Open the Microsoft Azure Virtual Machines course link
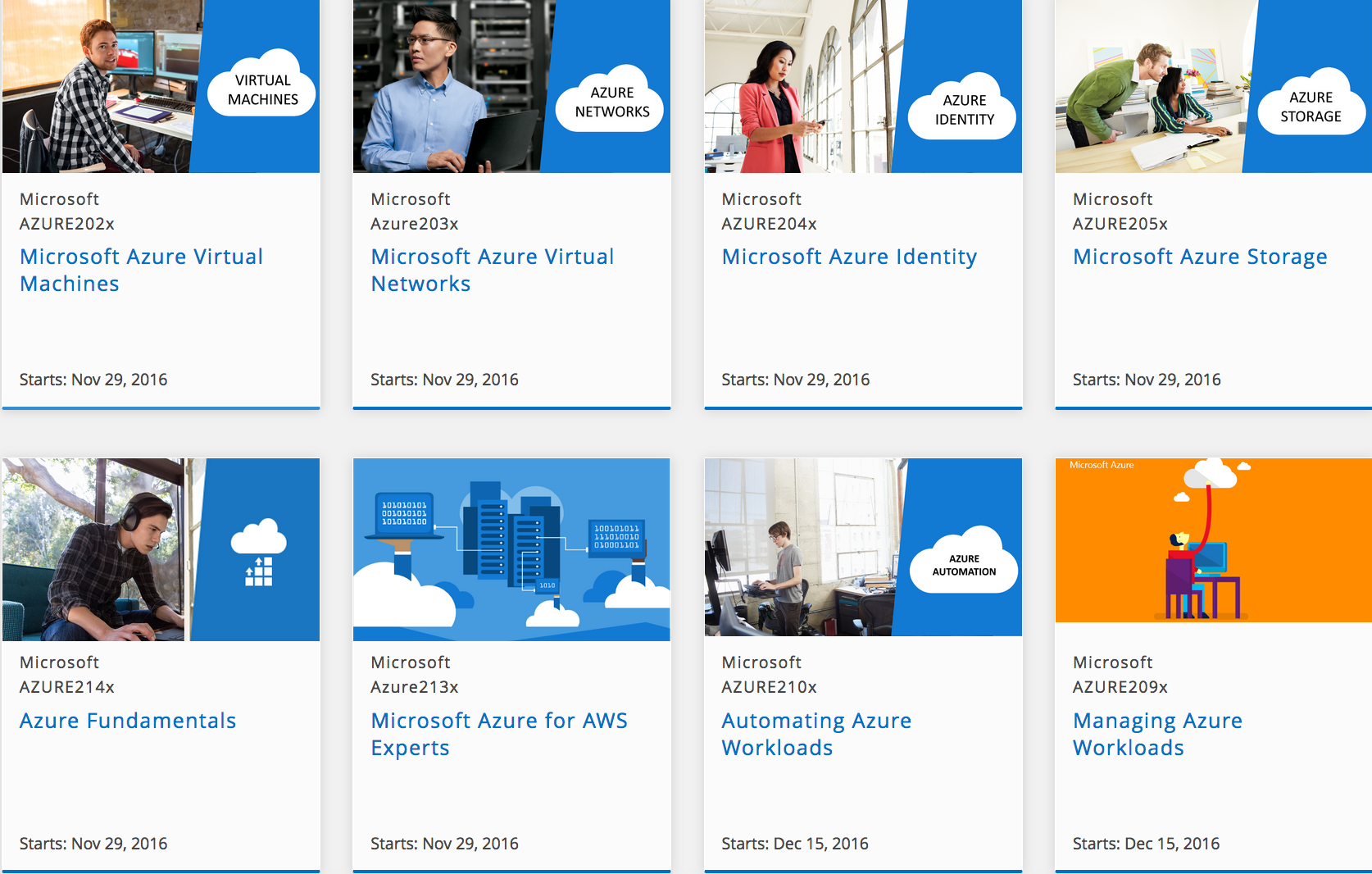 tap(141, 270)
